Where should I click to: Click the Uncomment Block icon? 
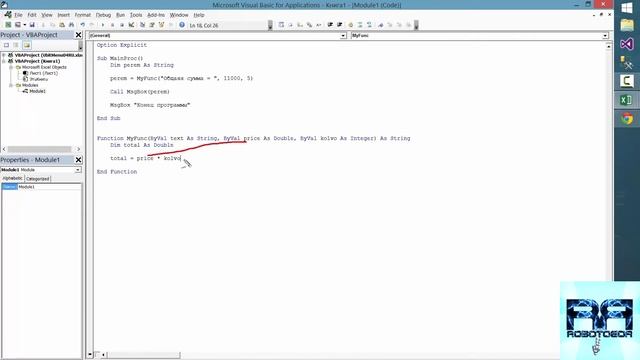point(369,25)
